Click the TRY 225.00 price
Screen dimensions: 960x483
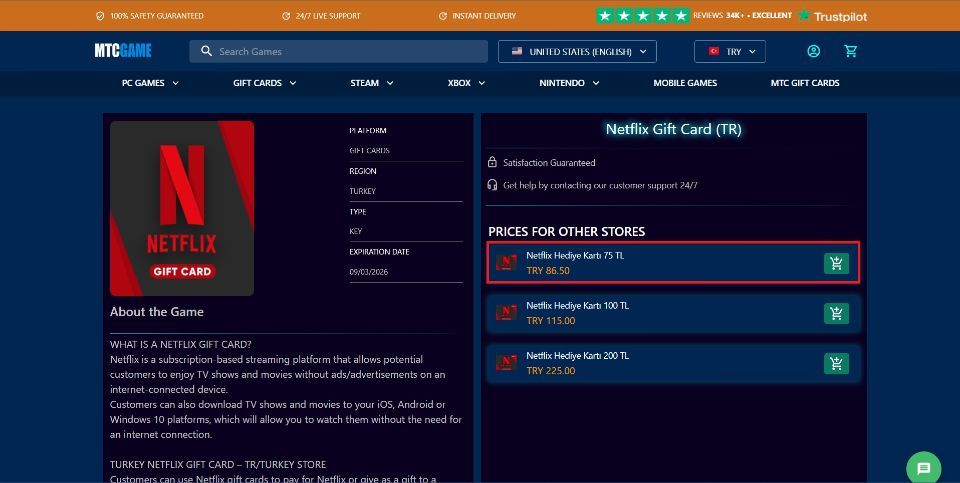(551, 371)
